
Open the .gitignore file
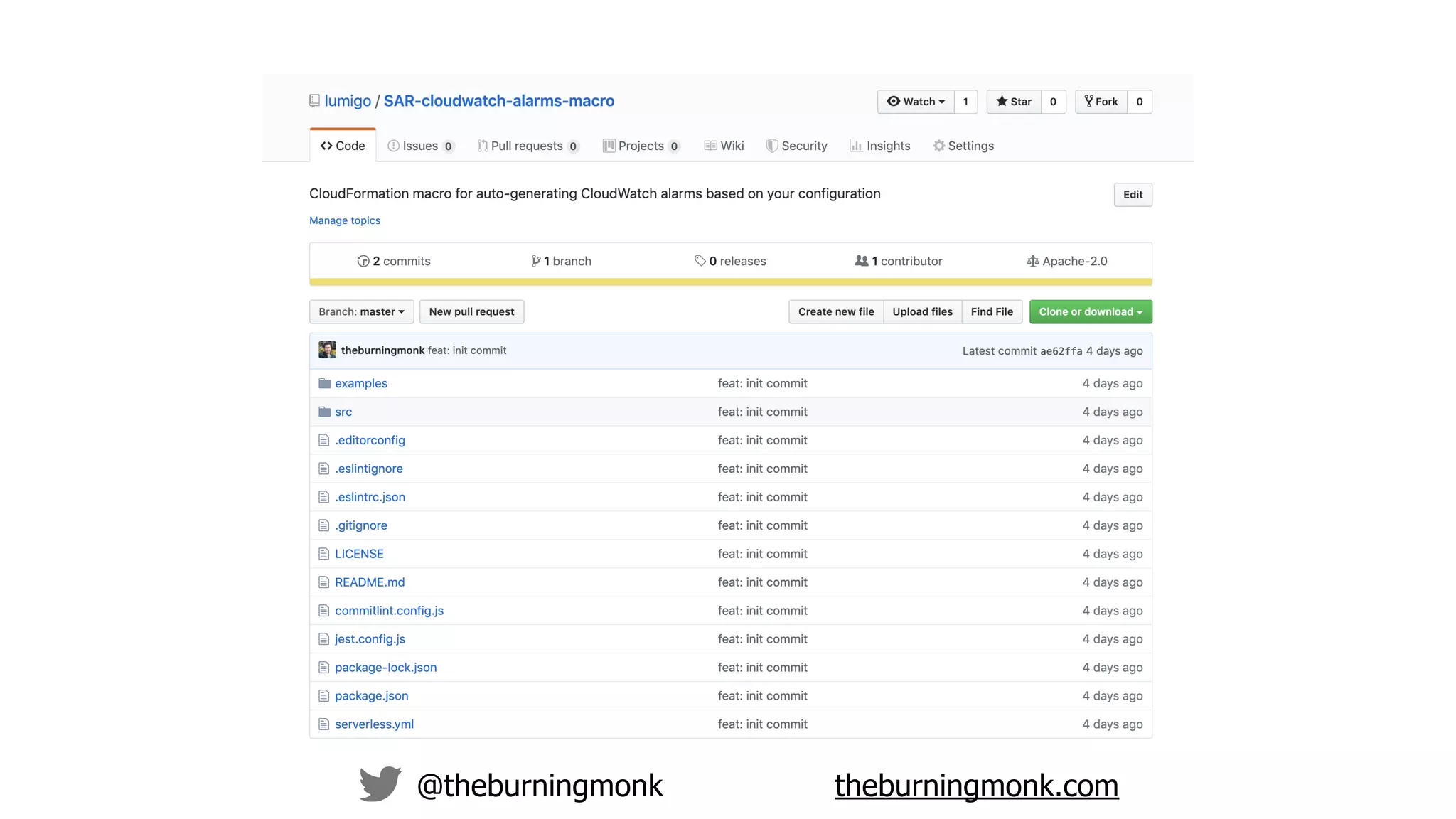point(361,525)
